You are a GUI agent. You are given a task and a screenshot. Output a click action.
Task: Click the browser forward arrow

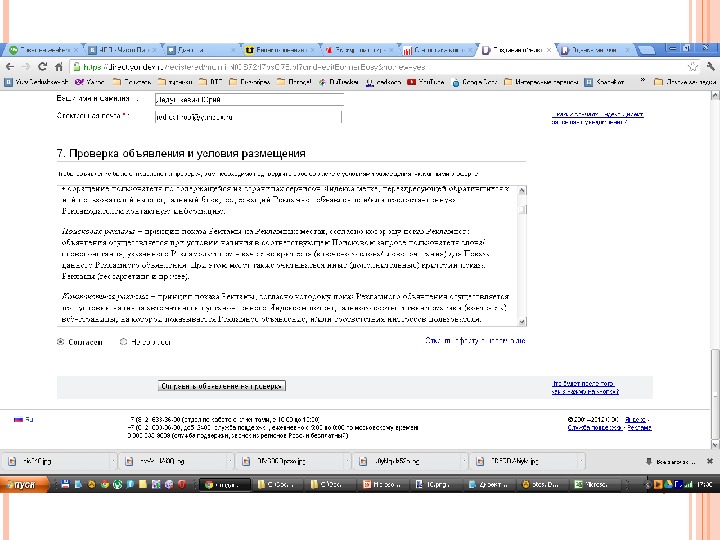26,67
